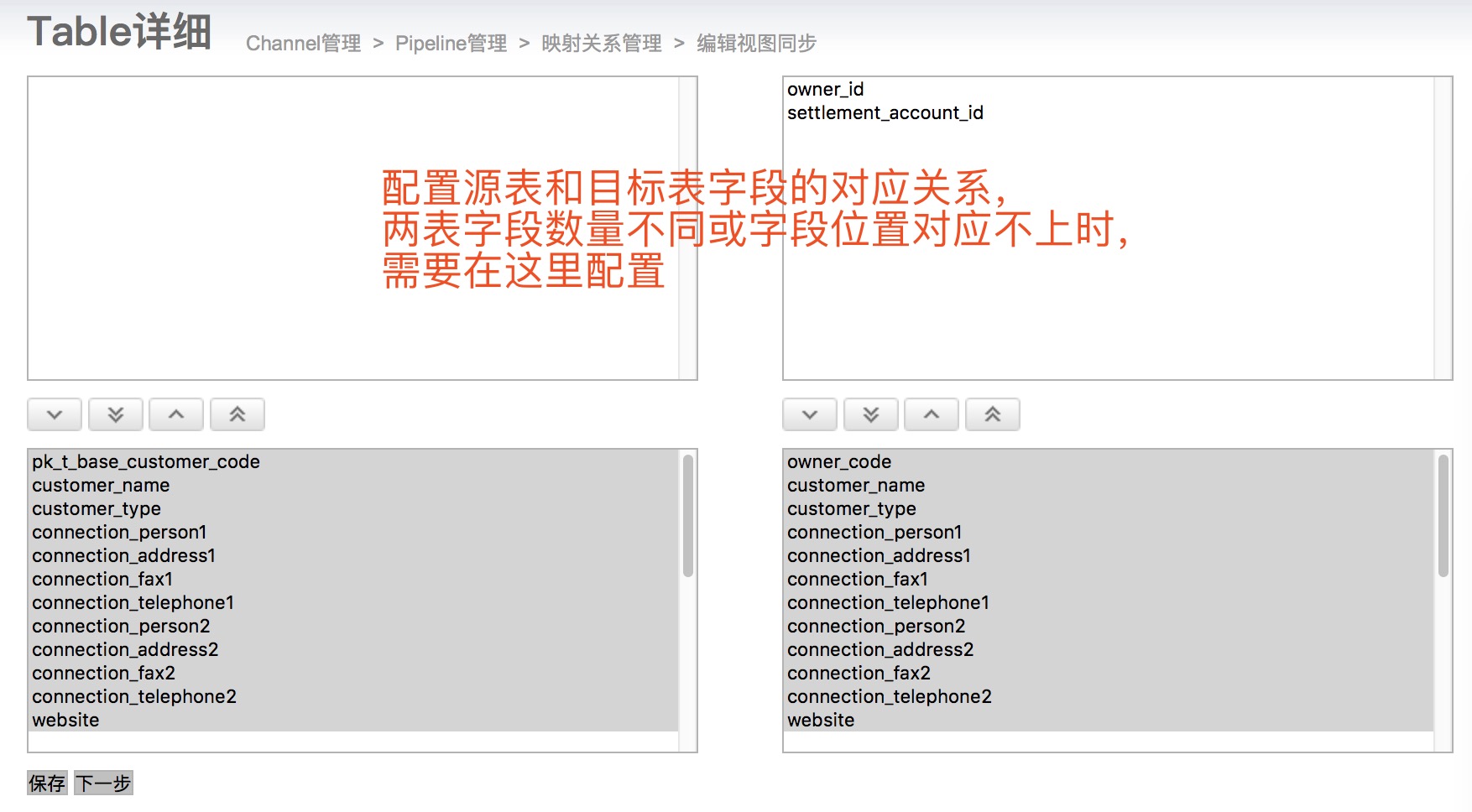Select customer_type in target lower list
Screen dimensions: 1472x812
(x=1109, y=508)
